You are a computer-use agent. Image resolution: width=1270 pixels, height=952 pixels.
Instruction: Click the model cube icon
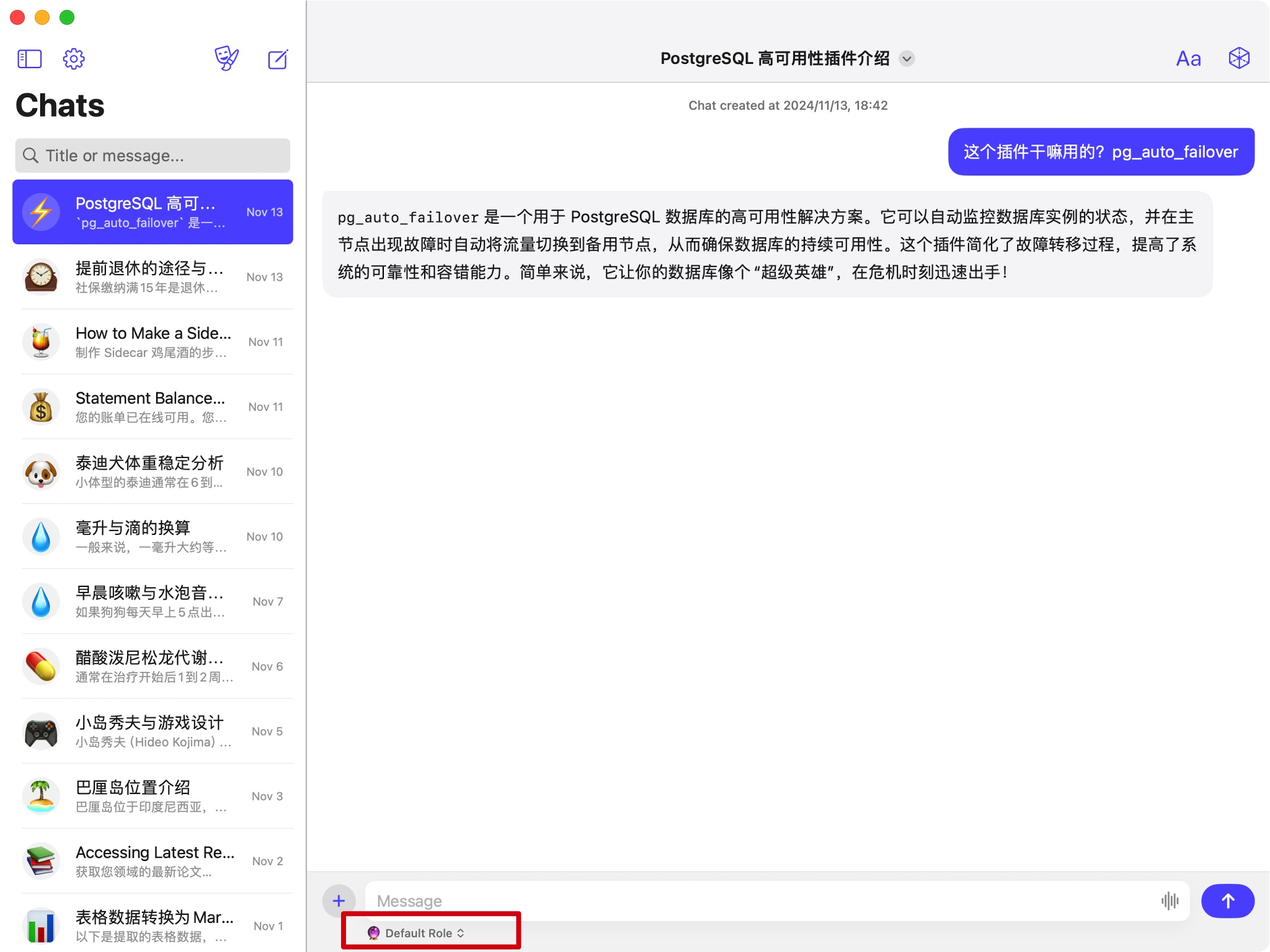[1239, 58]
